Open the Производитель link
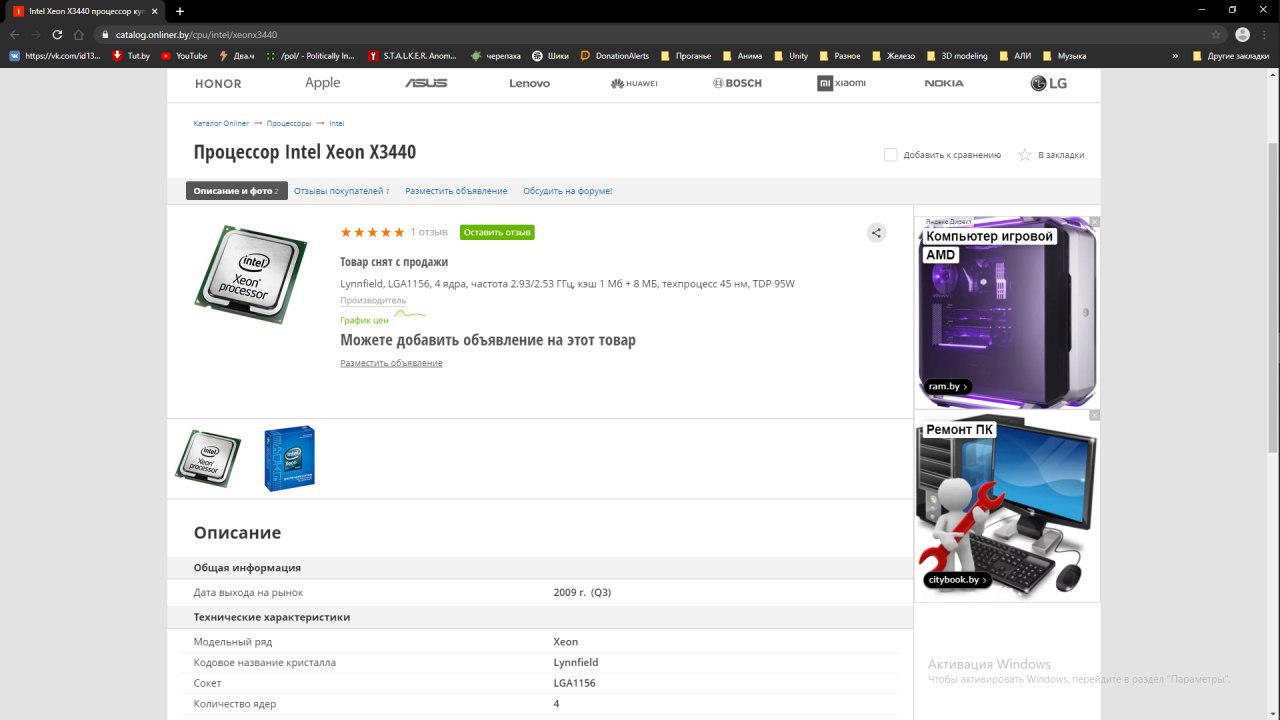The image size is (1280, 720). click(x=373, y=300)
